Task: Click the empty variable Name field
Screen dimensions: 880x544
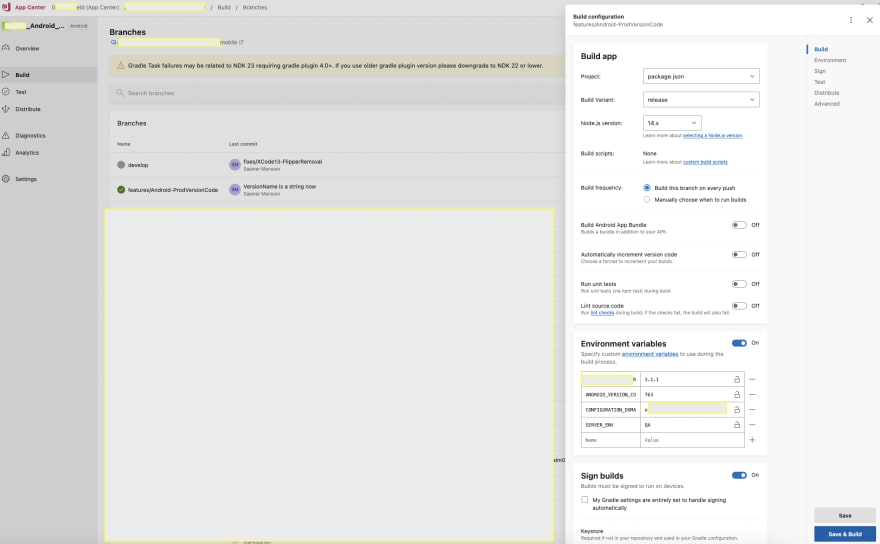Action: 611,440
